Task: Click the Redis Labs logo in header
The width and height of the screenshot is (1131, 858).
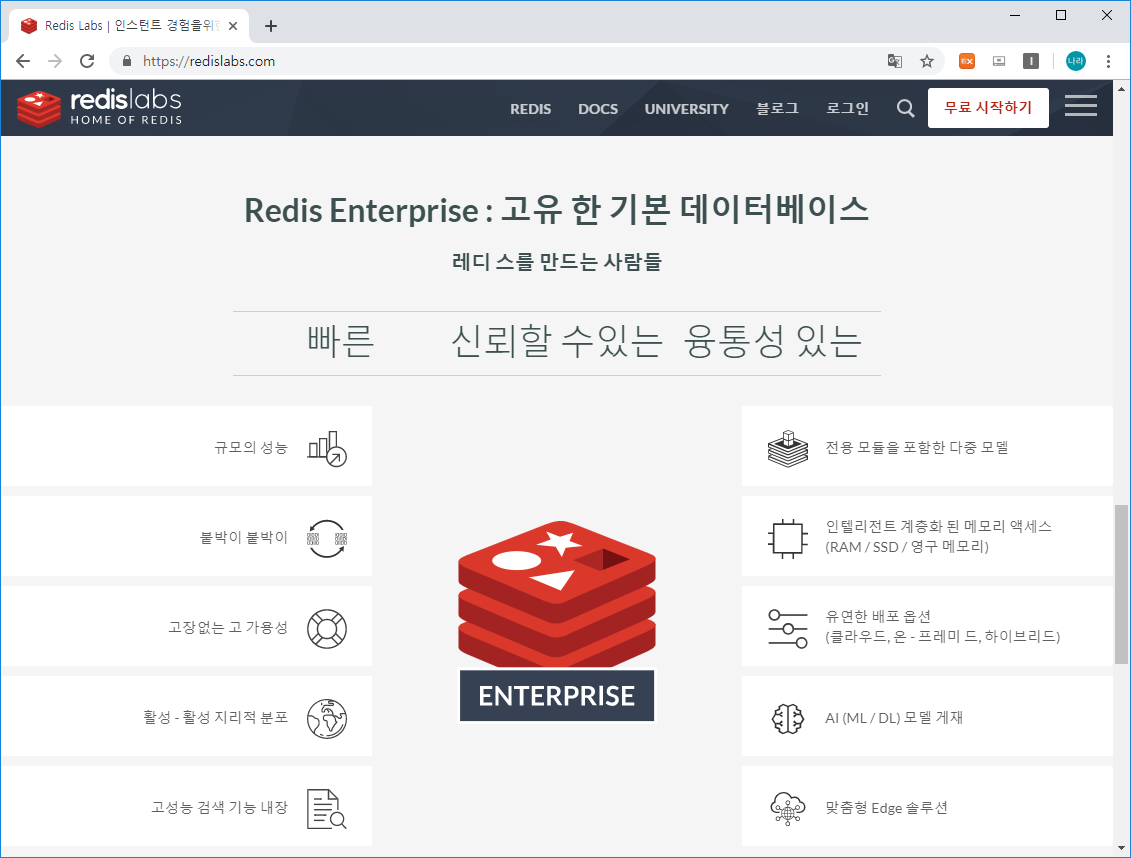Action: click(100, 108)
